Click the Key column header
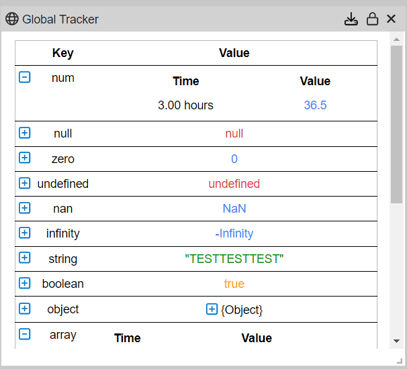 tap(63, 53)
